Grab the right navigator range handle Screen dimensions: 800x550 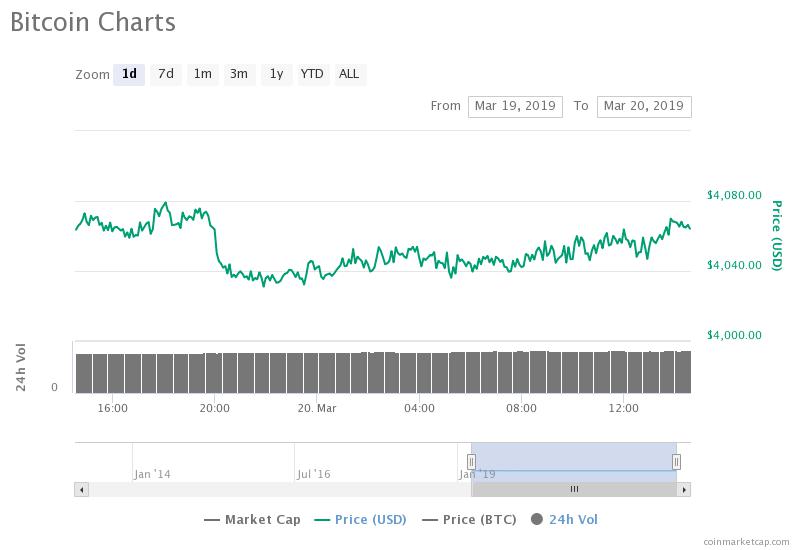676,462
